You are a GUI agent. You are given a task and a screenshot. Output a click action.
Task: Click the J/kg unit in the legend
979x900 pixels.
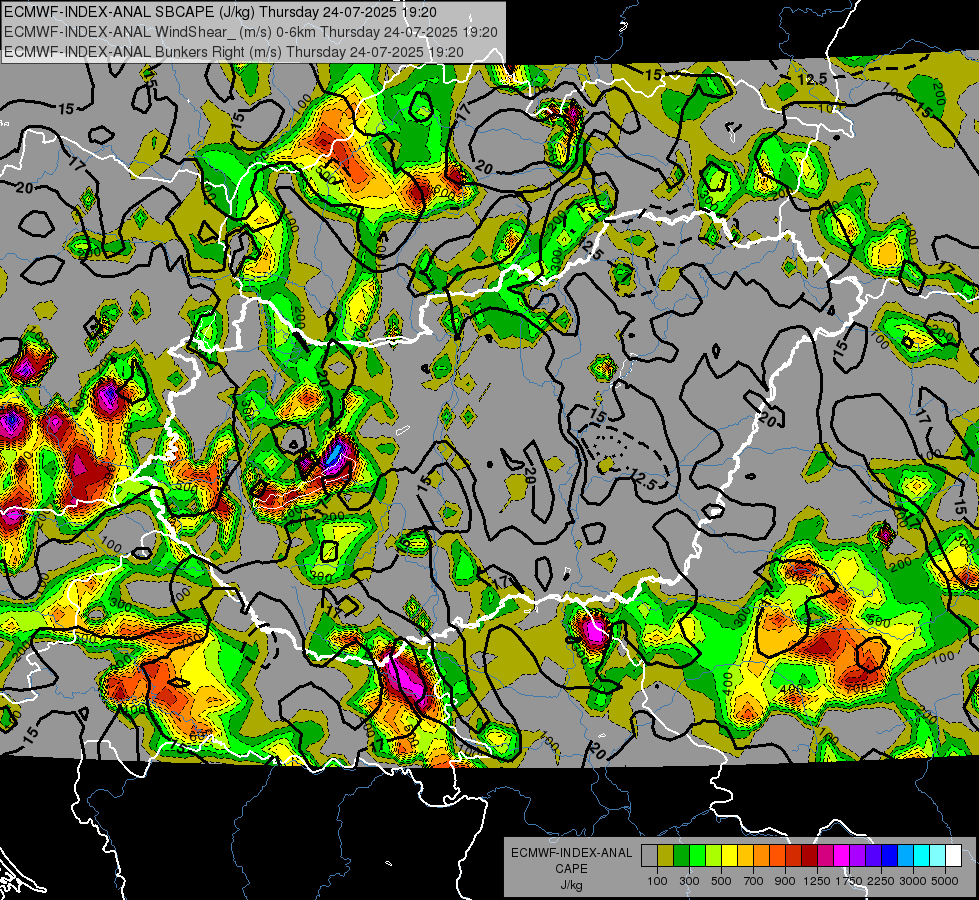pos(571,885)
